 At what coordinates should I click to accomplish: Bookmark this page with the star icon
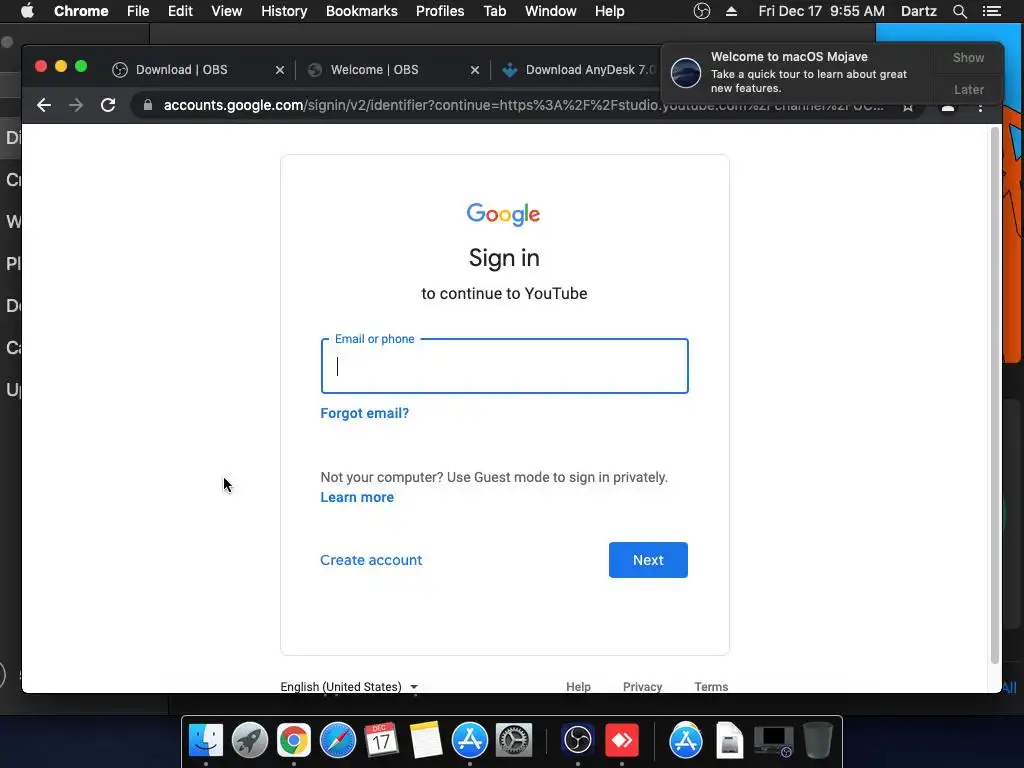coord(908,106)
